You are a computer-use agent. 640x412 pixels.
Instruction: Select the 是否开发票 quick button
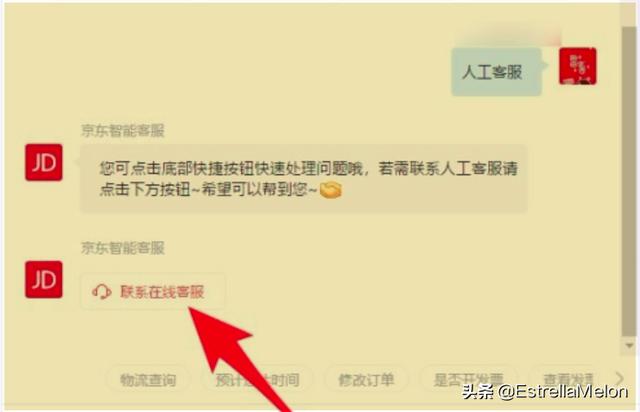pos(468,380)
